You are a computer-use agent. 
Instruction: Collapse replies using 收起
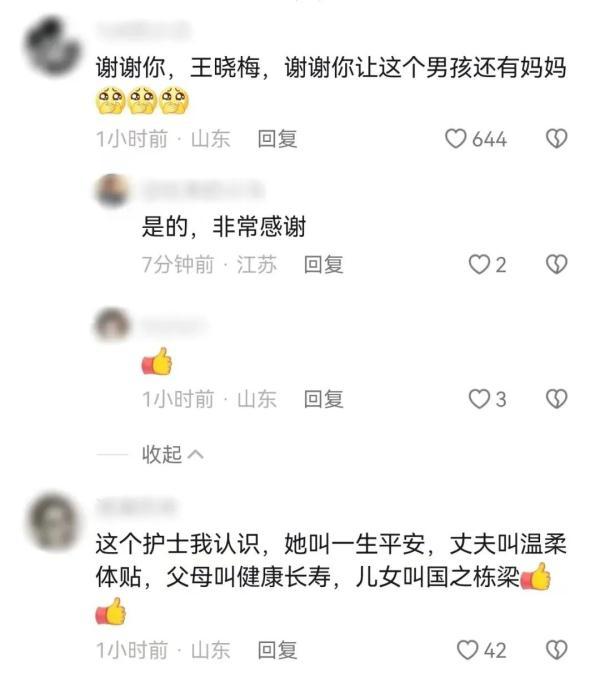(x=162, y=454)
